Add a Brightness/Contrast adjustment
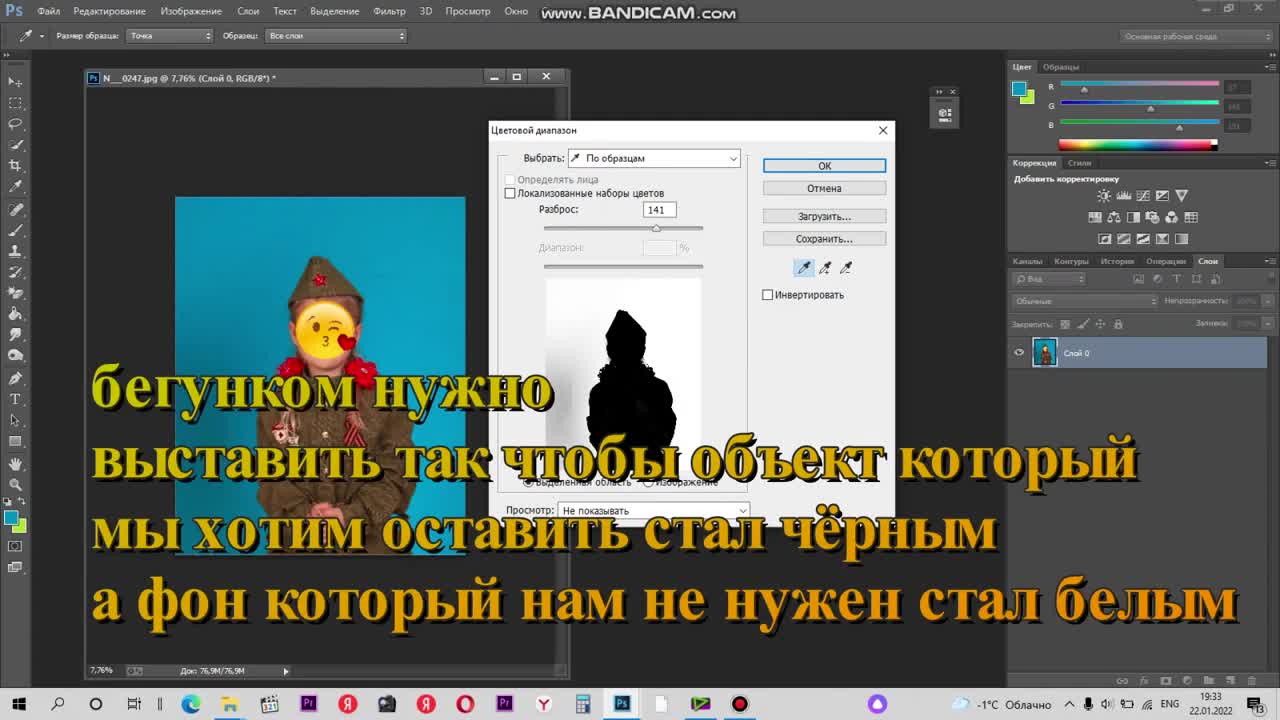 [x=1104, y=196]
